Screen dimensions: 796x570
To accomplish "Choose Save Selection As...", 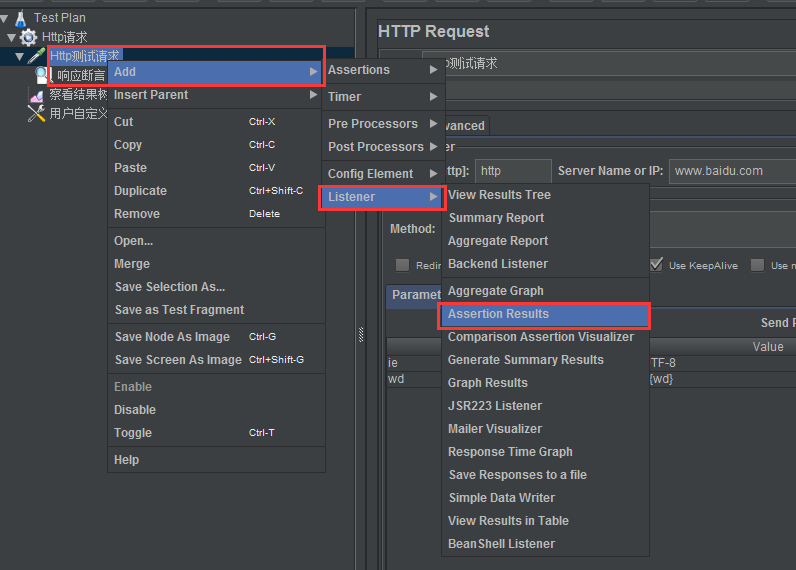I will coord(216,287).
